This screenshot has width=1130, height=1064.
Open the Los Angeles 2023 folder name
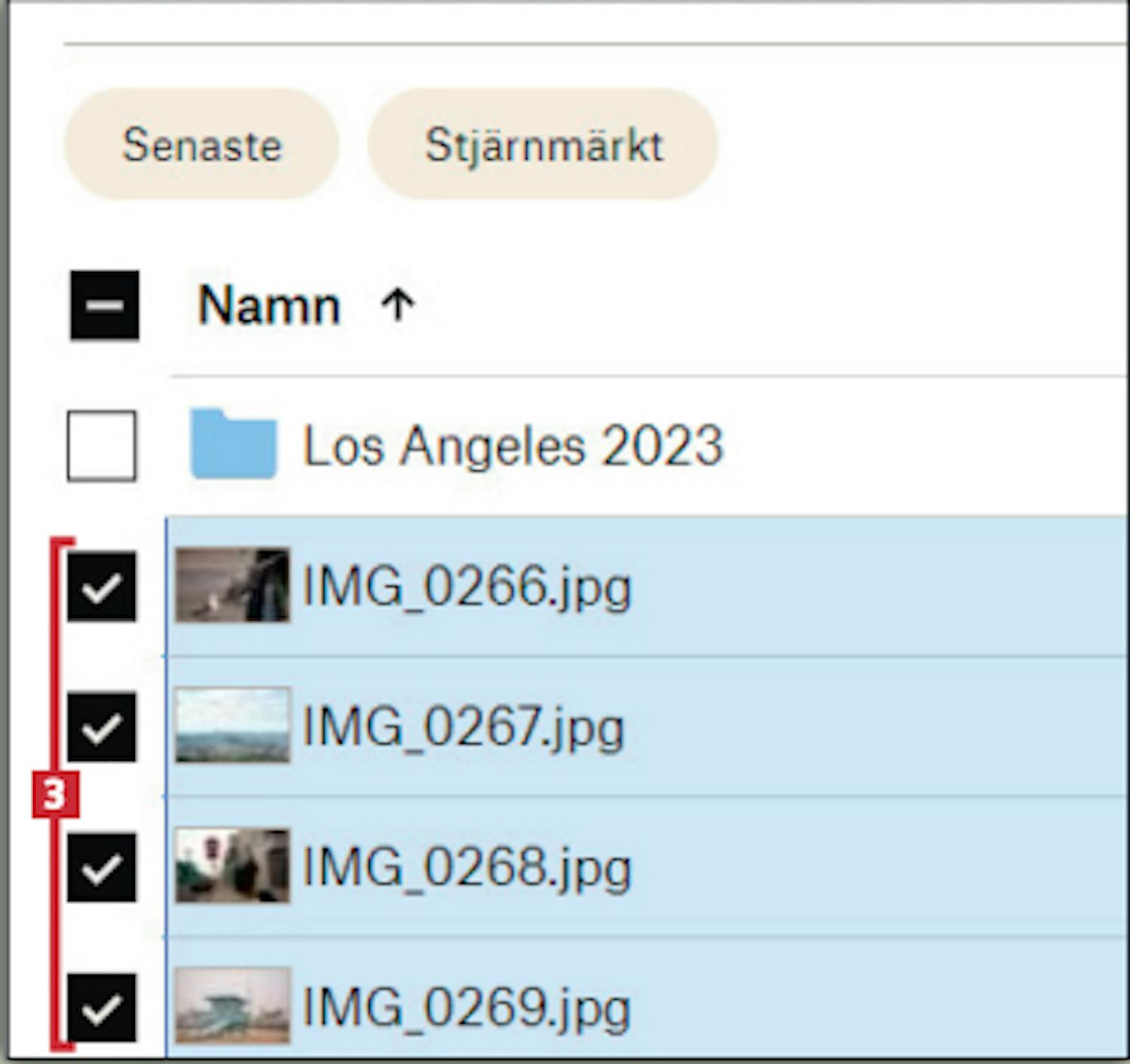pos(512,445)
